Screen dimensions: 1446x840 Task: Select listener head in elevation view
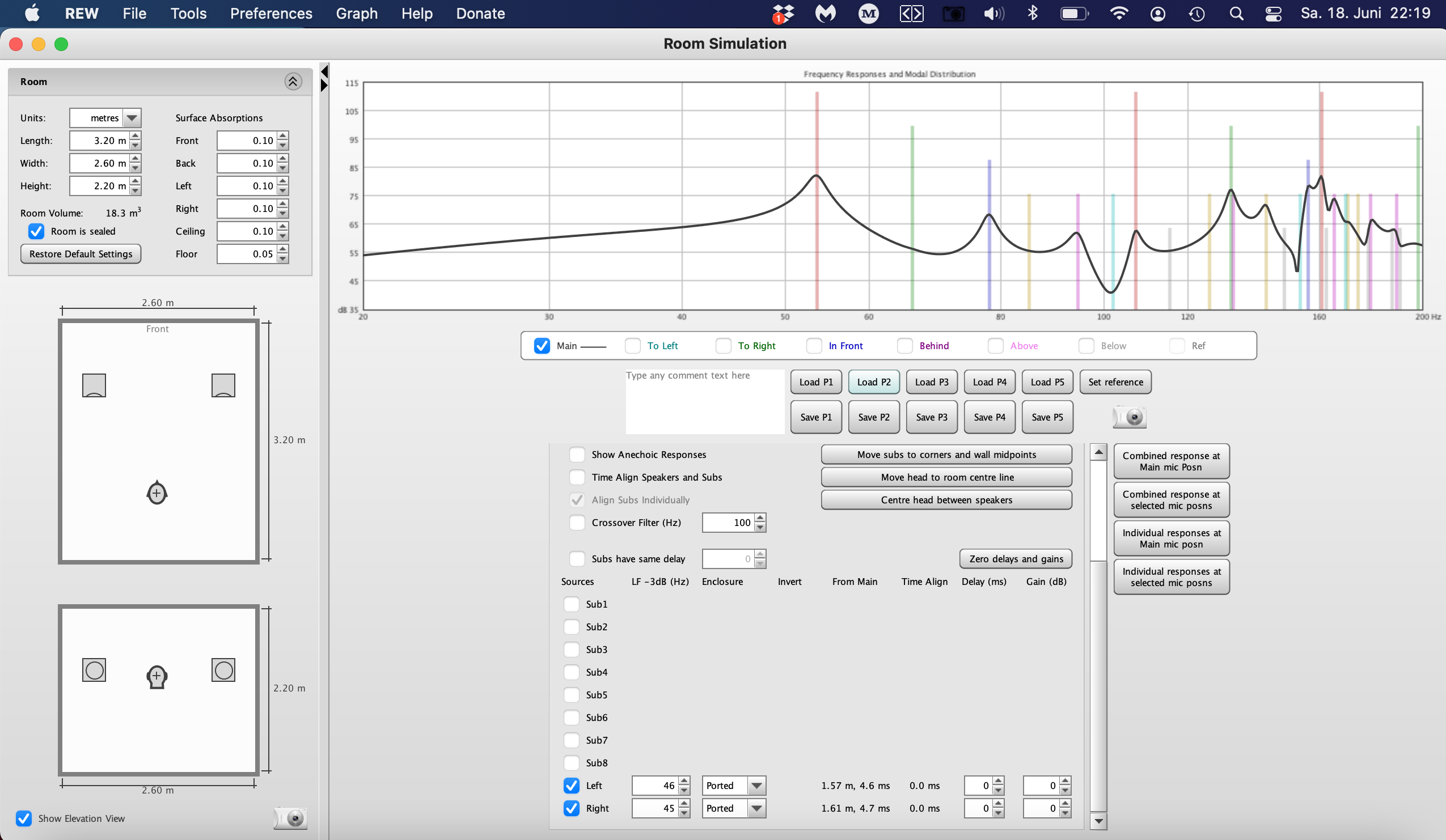[x=157, y=677]
